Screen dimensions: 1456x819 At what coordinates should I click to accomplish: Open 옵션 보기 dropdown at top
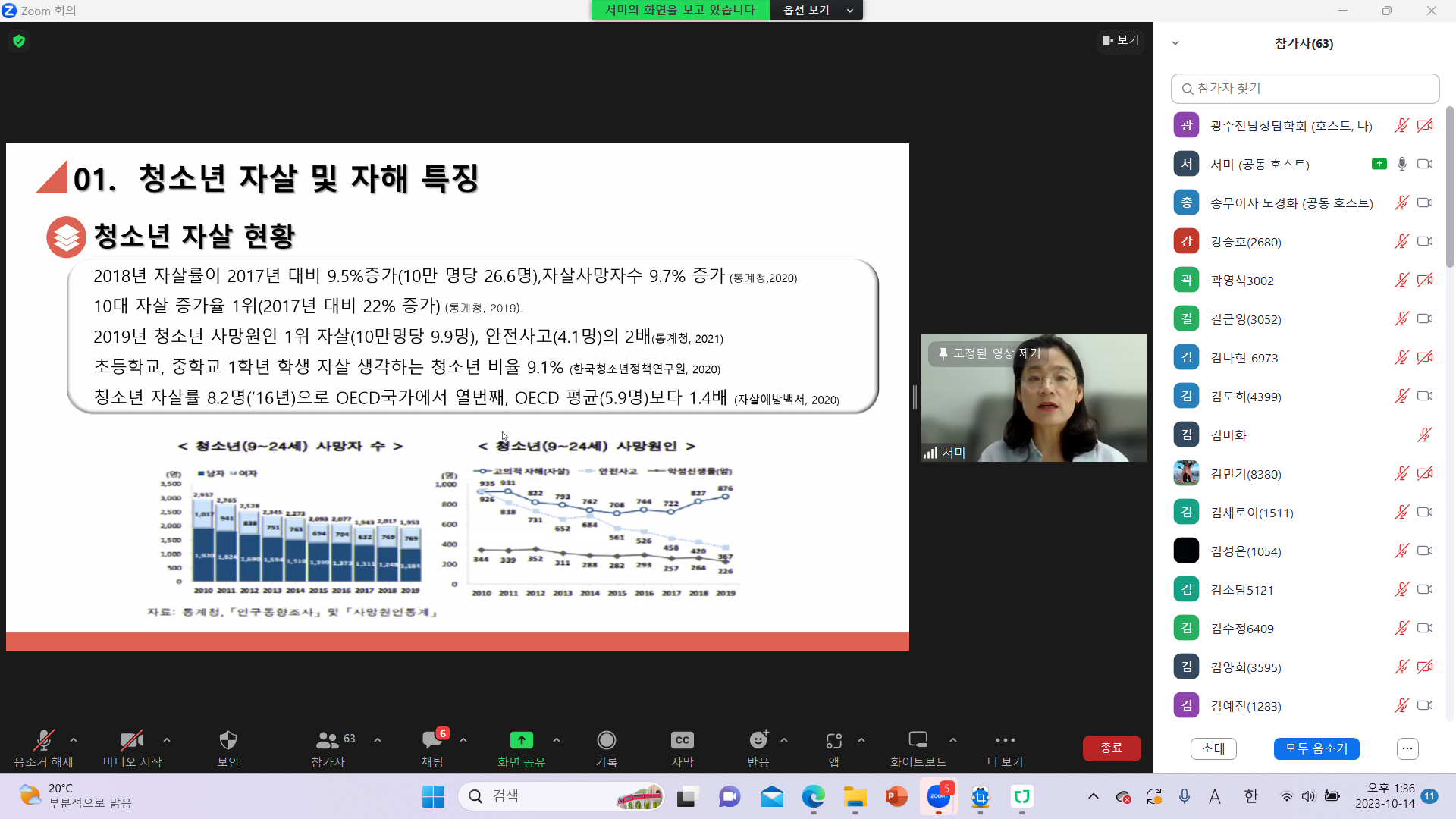point(816,11)
